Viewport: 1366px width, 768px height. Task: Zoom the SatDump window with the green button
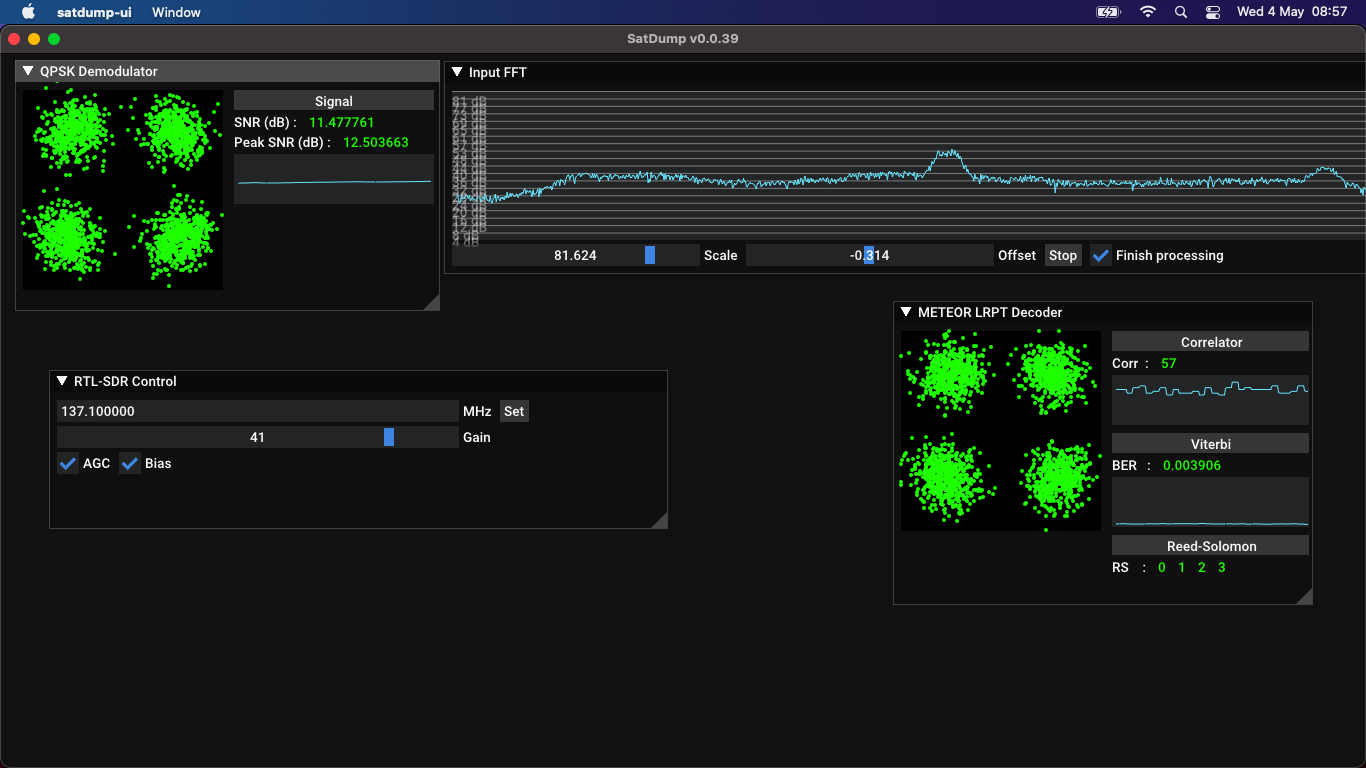click(54, 39)
